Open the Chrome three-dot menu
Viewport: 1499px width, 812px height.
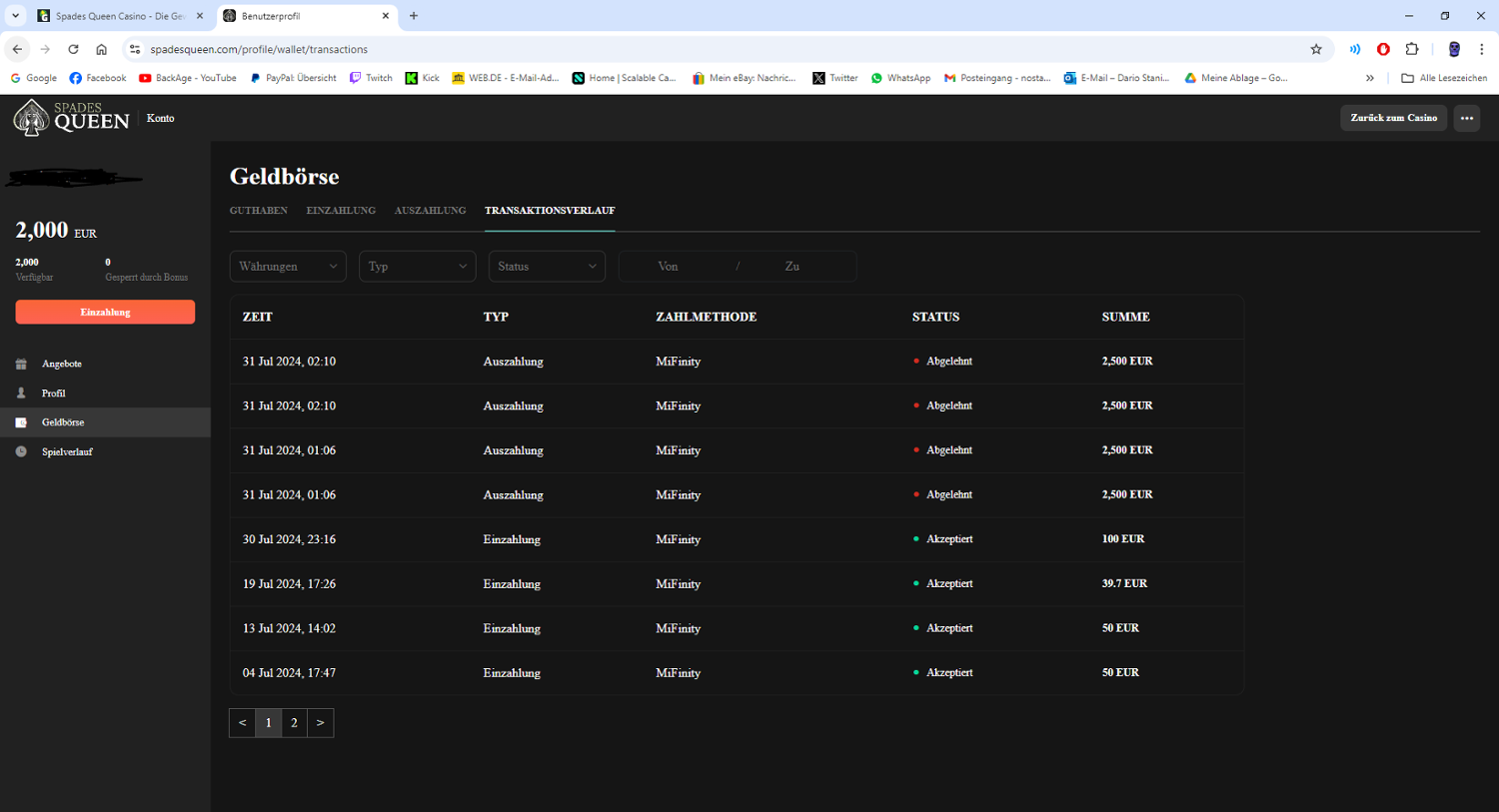[x=1482, y=49]
